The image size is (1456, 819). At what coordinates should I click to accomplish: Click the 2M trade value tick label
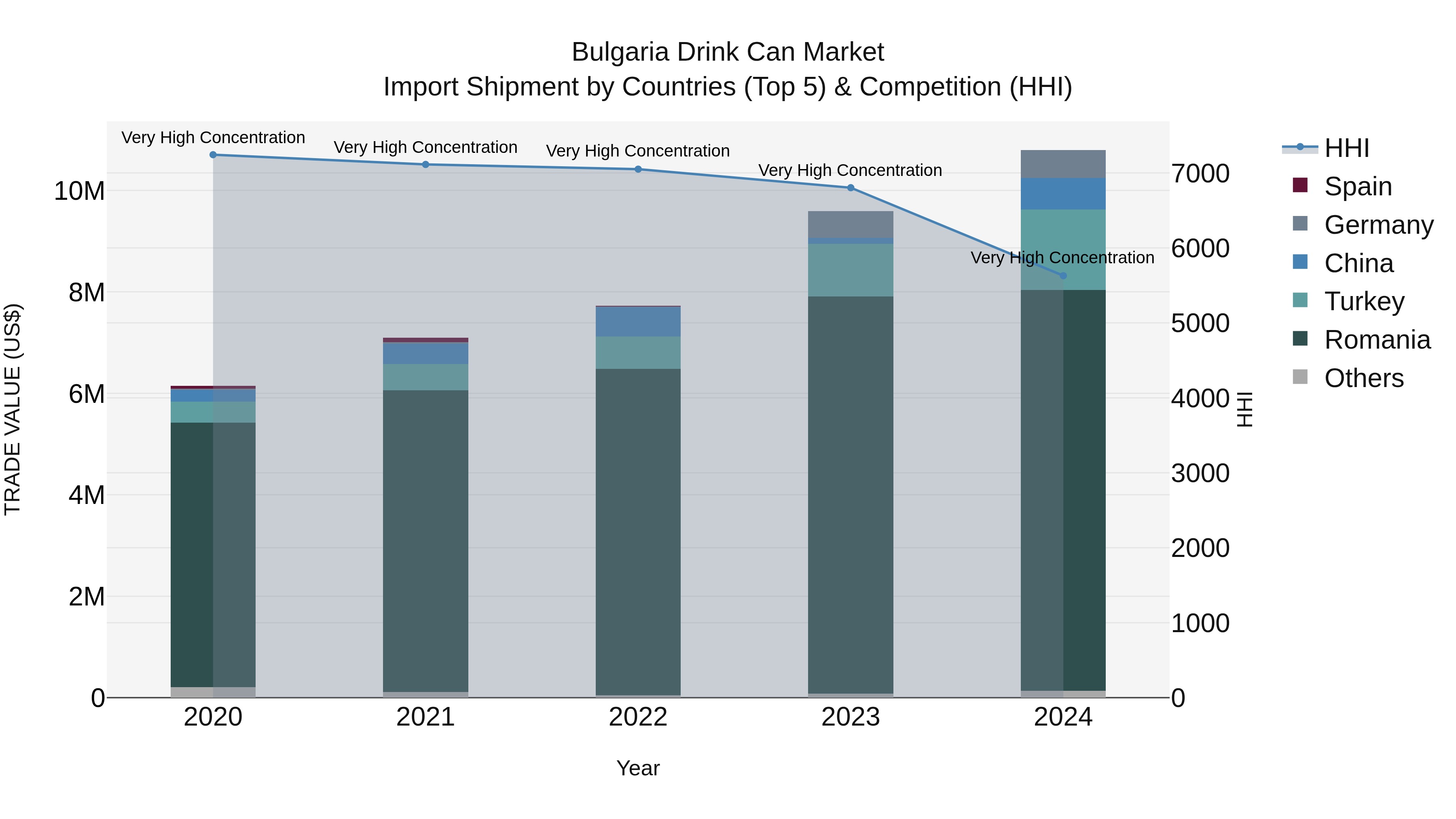tap(87, 596)
